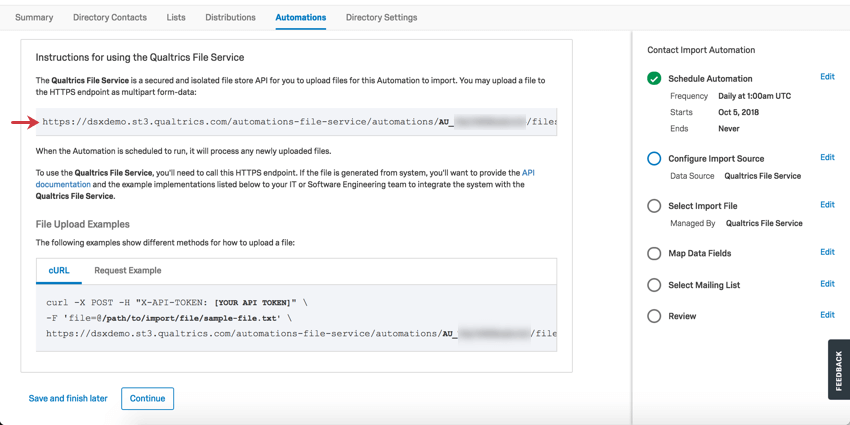The height and width of the screenshot is (425, 850).
Task: Select the Automations tab
Action: coord(301,17)
